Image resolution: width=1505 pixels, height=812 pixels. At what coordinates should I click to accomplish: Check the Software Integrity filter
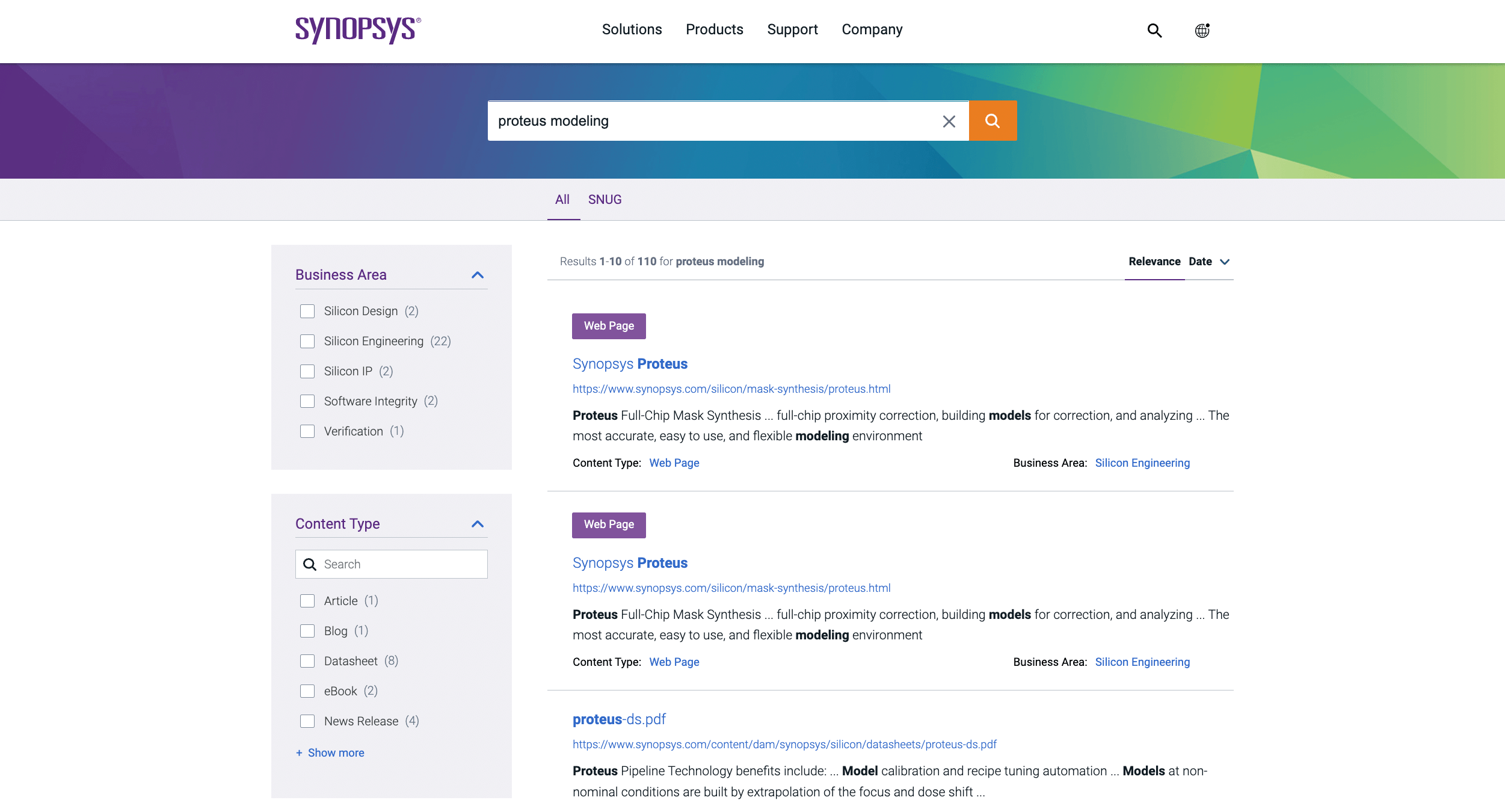(x=307, y=401)
